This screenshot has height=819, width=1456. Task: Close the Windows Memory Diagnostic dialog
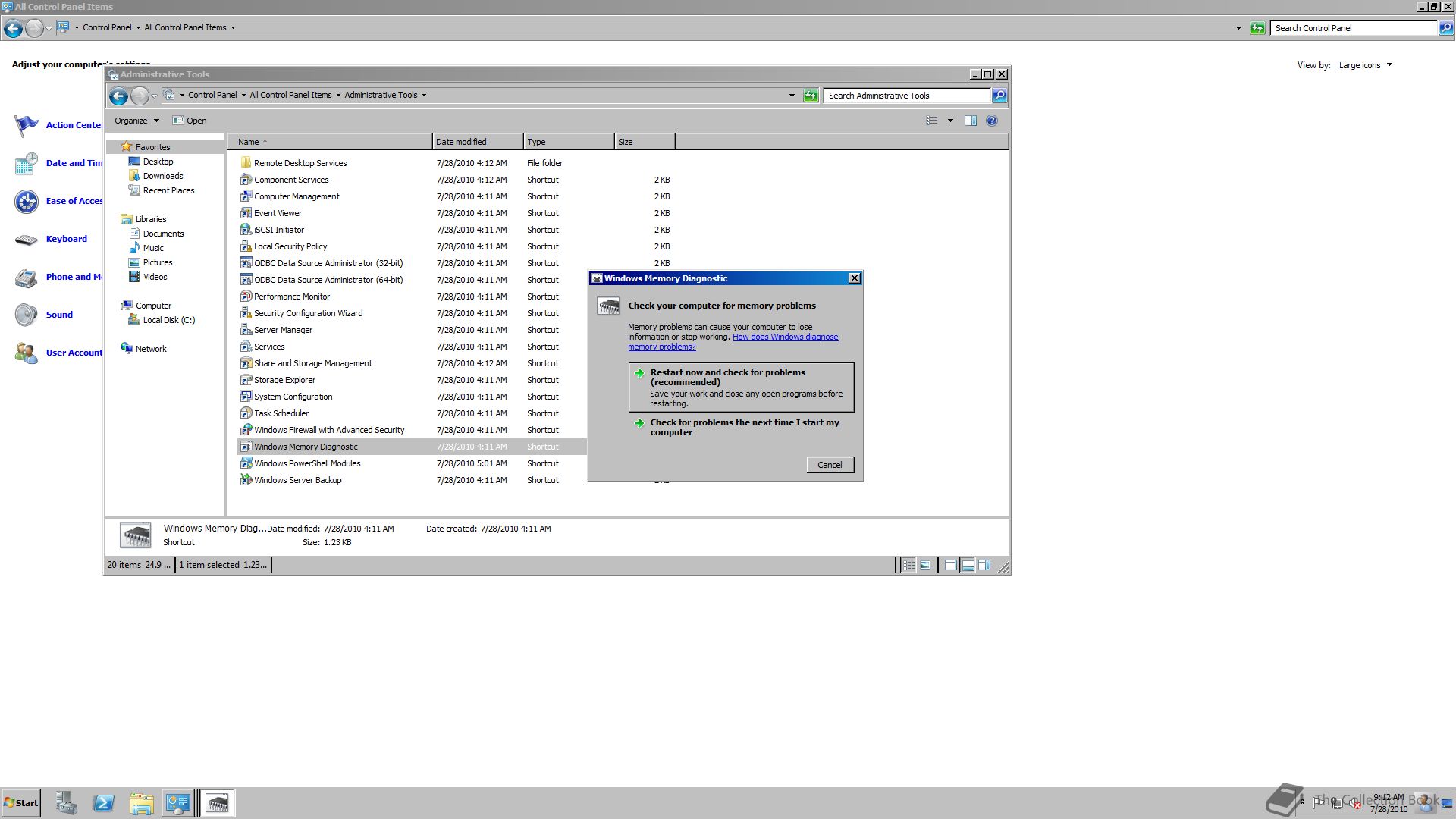855,278
